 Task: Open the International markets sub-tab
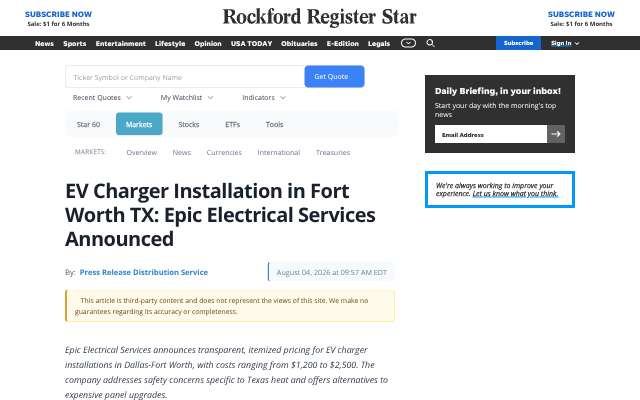279,152
